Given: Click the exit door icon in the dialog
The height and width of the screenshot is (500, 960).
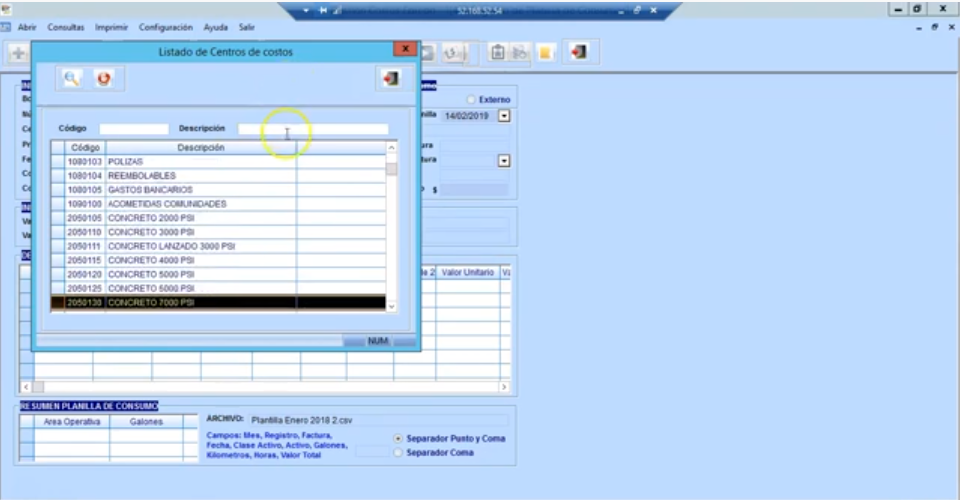Looking at the screenshot, I should 391,78.
